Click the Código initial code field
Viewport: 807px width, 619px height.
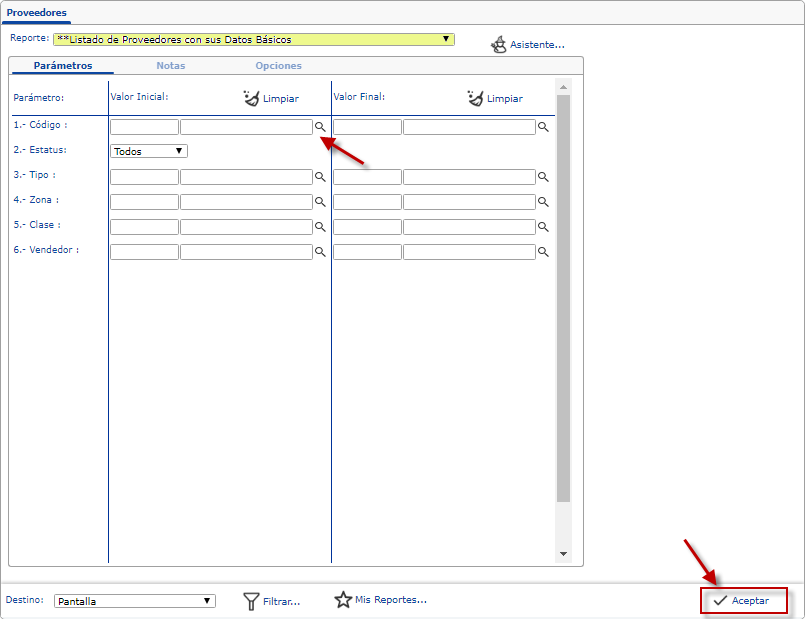coord(144,127)
